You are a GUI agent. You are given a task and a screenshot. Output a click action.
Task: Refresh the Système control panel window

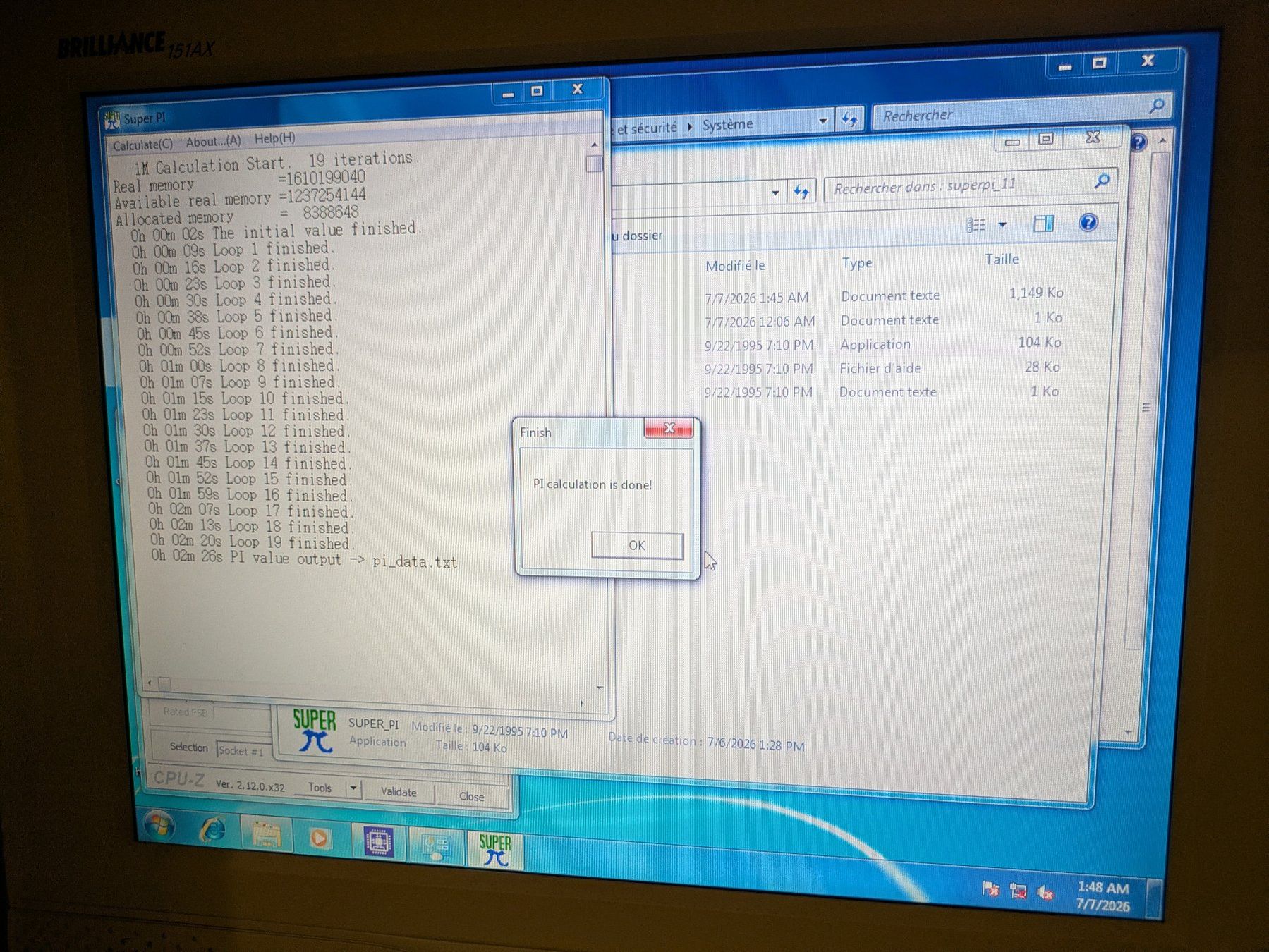[849, 119]
